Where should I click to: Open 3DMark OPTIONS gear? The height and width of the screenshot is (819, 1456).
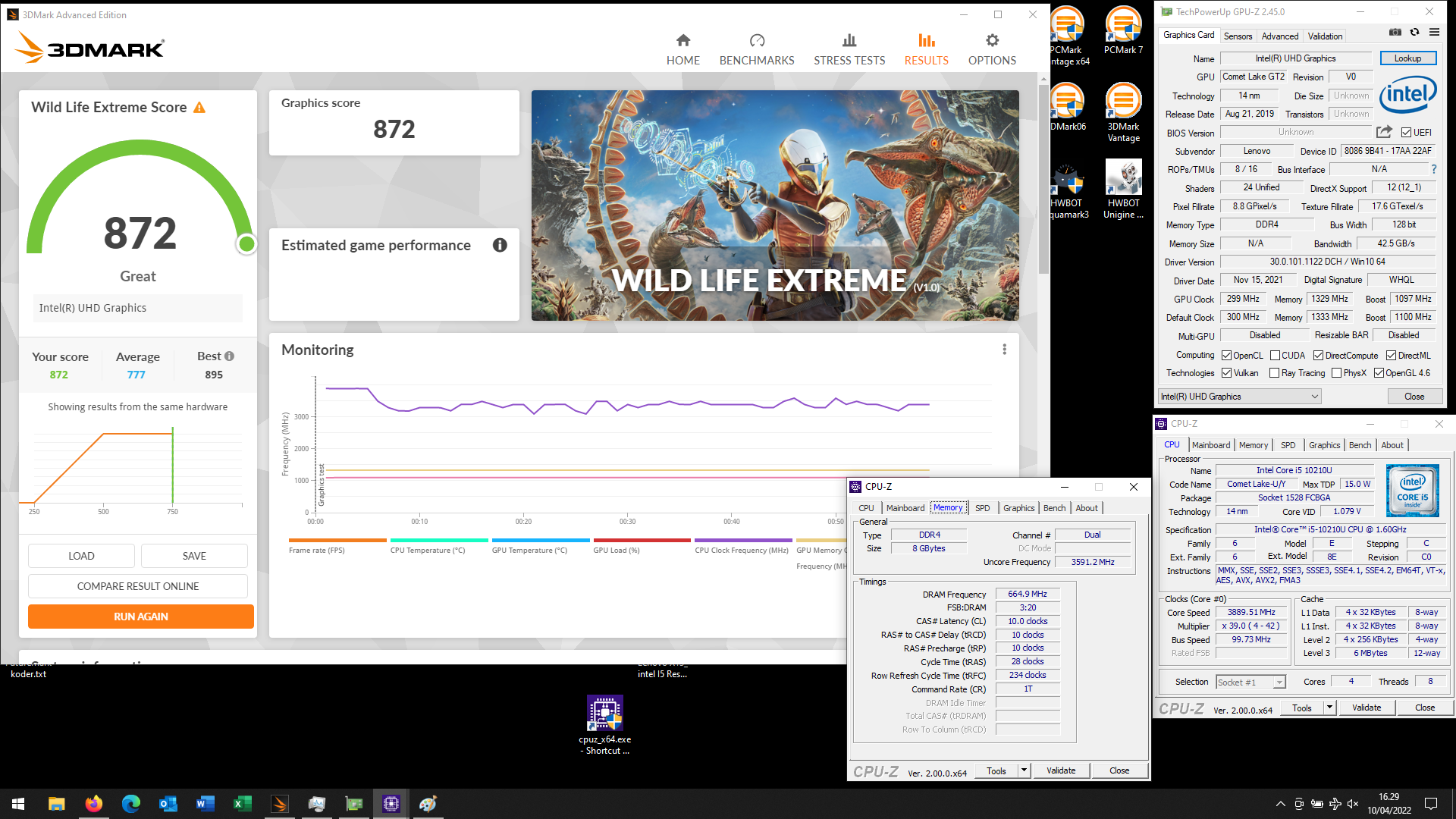tap(992, 50)
